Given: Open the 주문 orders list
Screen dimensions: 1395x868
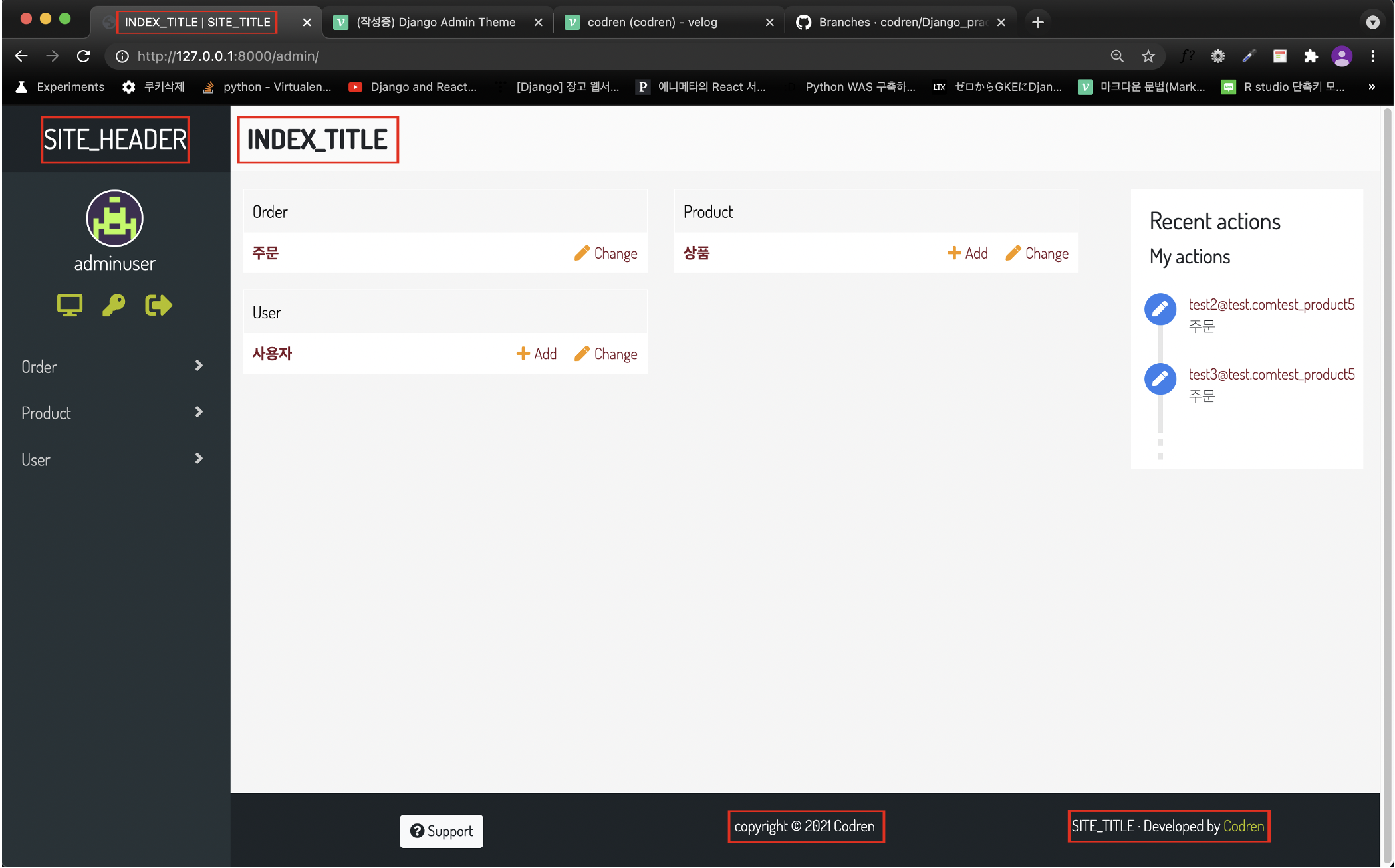Looking at the screenshot, I should (265, 253).
